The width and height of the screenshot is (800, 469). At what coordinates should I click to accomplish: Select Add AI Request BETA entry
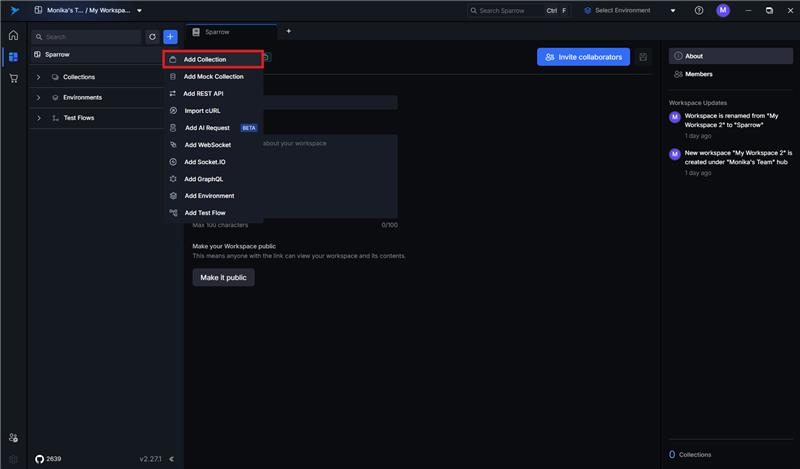click(213, 128)
